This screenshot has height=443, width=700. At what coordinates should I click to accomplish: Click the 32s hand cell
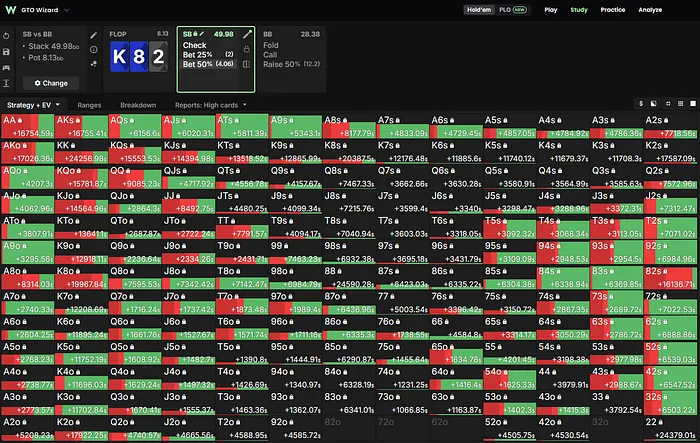pos(670,403)
